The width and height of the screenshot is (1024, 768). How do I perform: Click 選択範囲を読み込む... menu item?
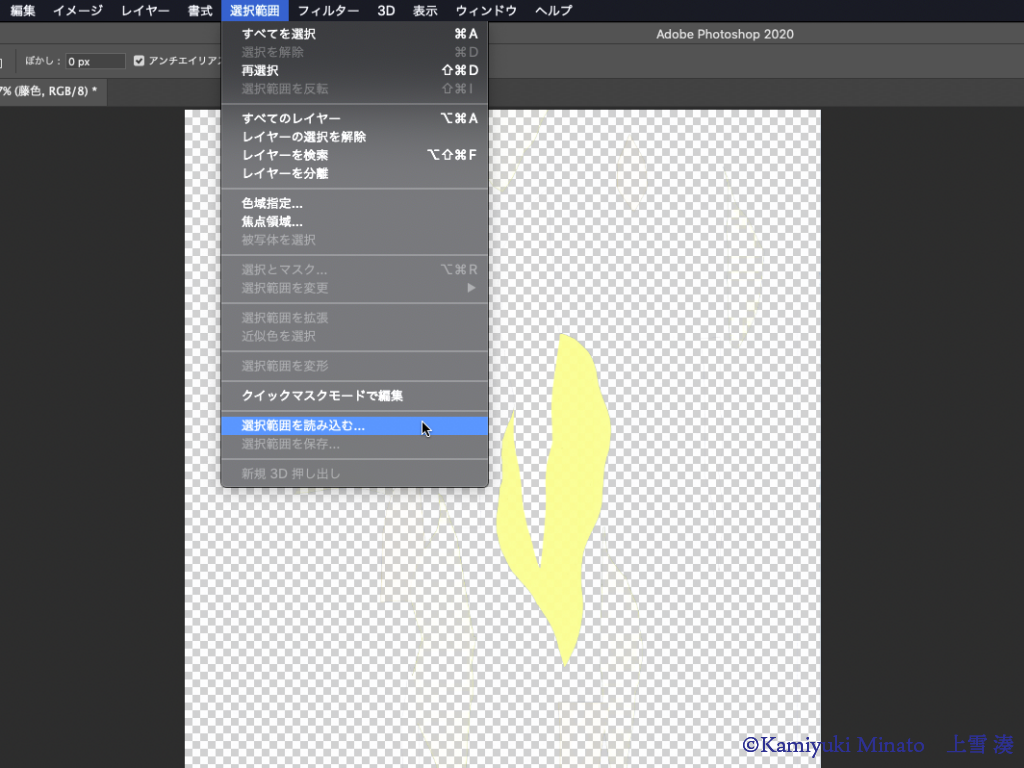pos(303,425)
